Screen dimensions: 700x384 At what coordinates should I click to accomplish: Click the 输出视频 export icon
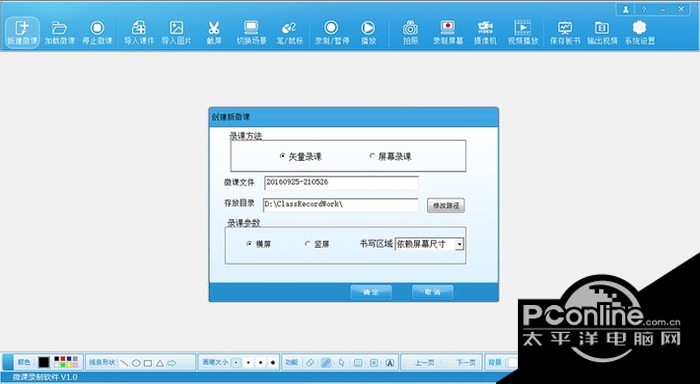tap(602, 33)
